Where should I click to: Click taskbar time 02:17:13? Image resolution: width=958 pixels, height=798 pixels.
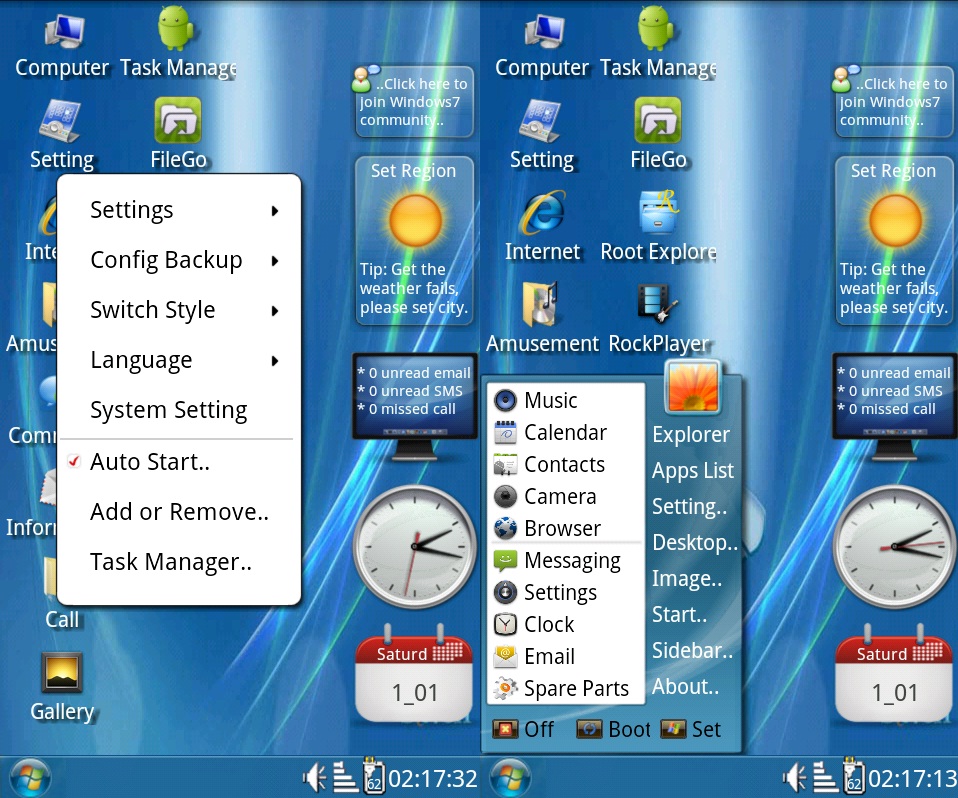click(913, 778)
